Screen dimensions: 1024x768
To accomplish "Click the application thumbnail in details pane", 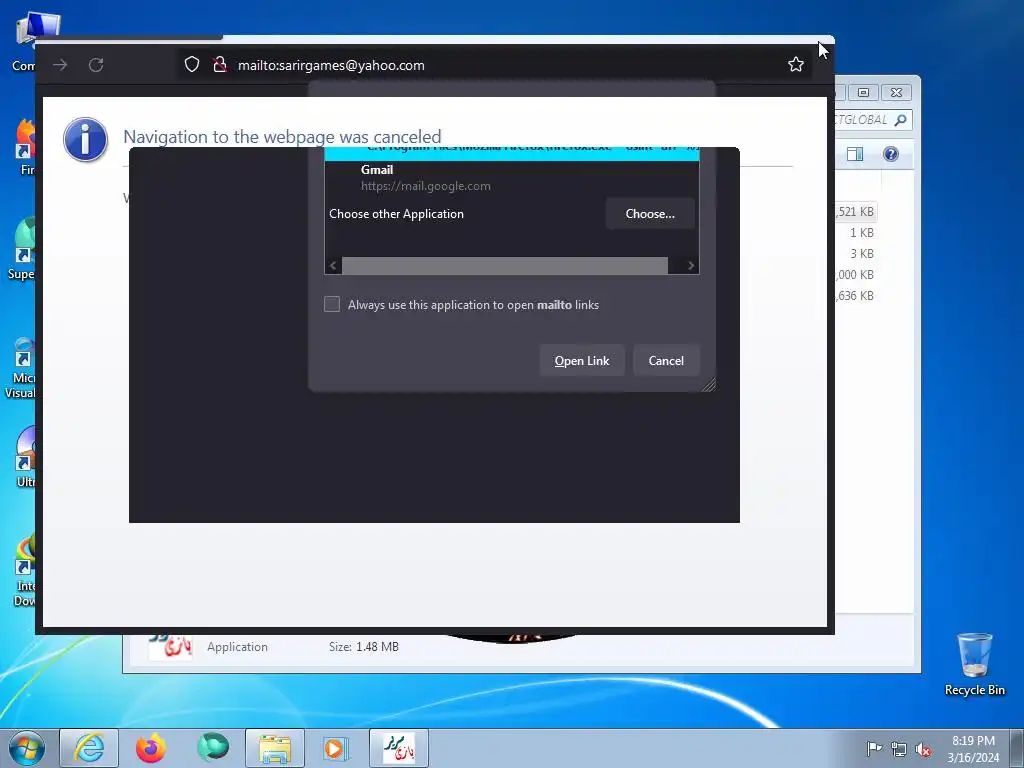I will (170, 647).
